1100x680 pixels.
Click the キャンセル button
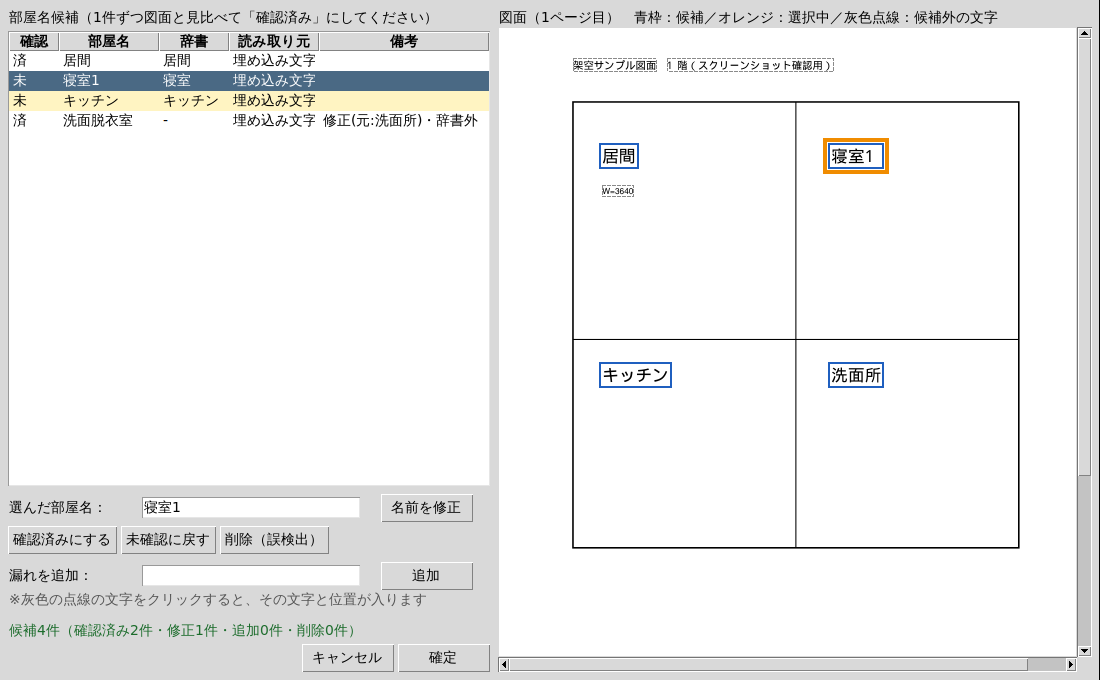tap(347, 658)
